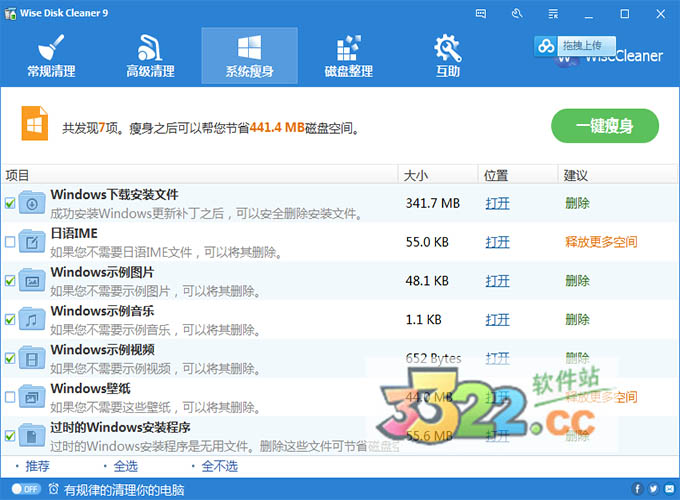Click the orange Windows file icon
The width and height of the screenshot is (680, 500).
click(x=35, y=124)
